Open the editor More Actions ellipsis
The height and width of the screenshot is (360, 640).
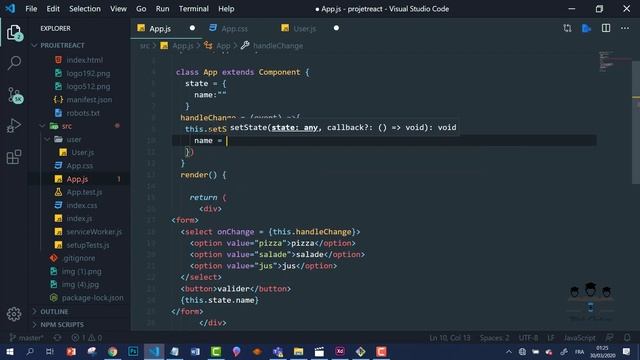point(625,28)
